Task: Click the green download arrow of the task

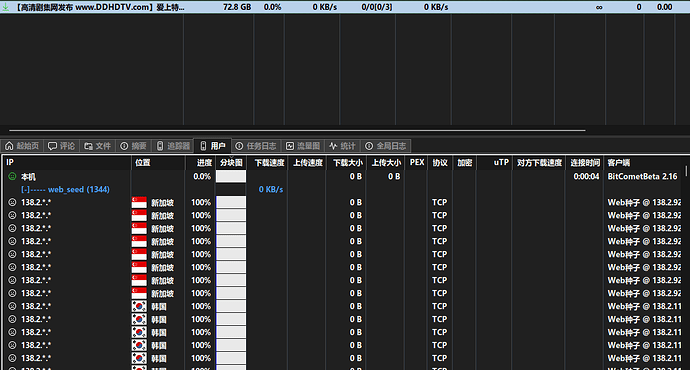Action: tap(5, 7)
